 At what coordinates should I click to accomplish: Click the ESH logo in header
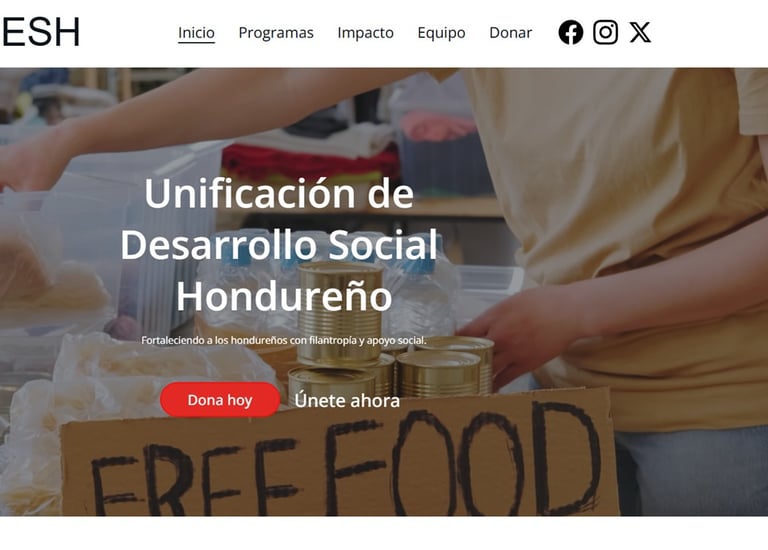pos(40,32)
